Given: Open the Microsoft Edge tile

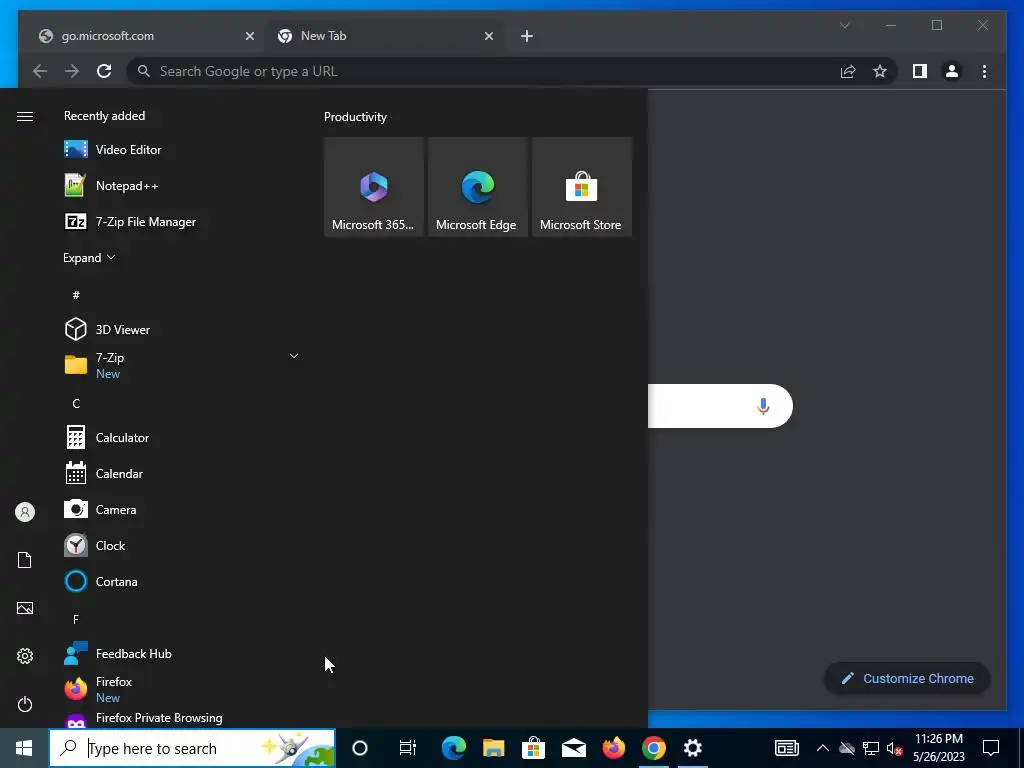Looking at the screenshot, I should [x=477, y=187].
